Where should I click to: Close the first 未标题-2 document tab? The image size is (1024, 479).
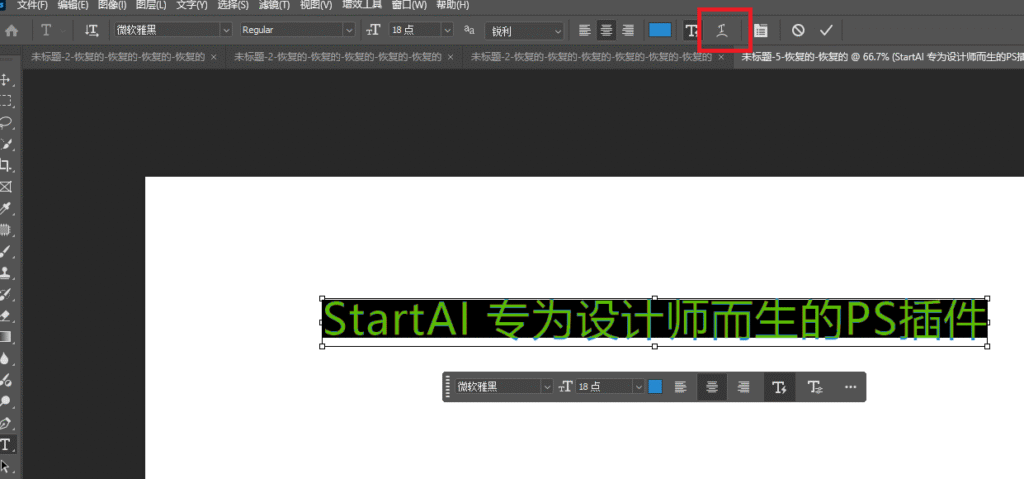[x=214, y=57]
